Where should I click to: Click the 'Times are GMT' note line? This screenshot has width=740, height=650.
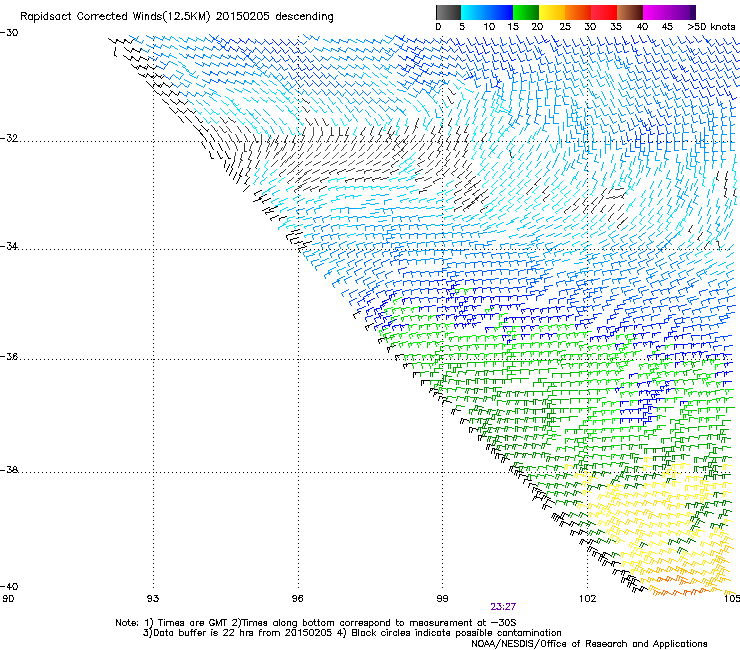tap(316, 623)
